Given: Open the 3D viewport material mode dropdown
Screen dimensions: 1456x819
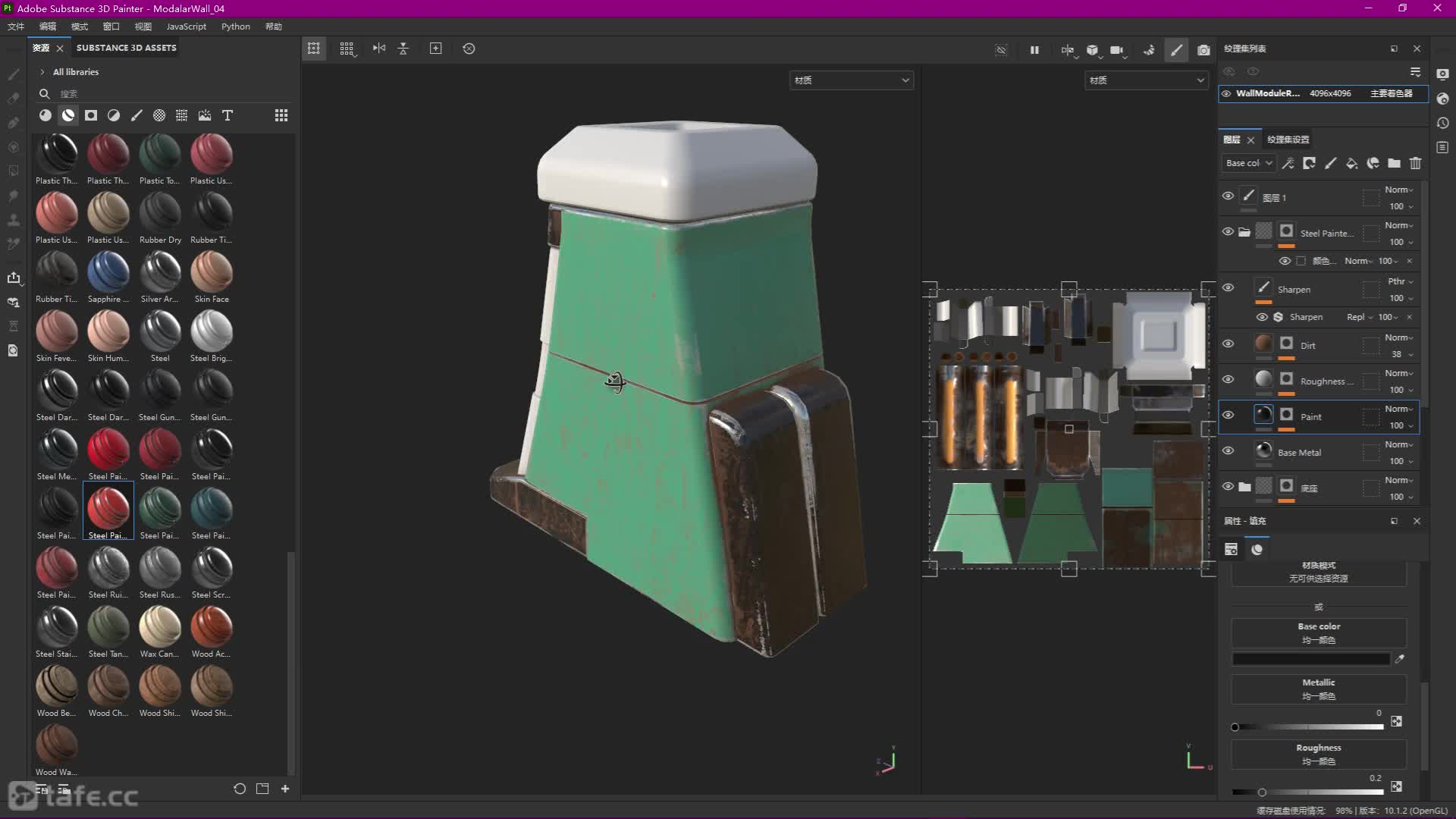Looking at the screenshot, I should pyautogui.click(x=851, y=80).
